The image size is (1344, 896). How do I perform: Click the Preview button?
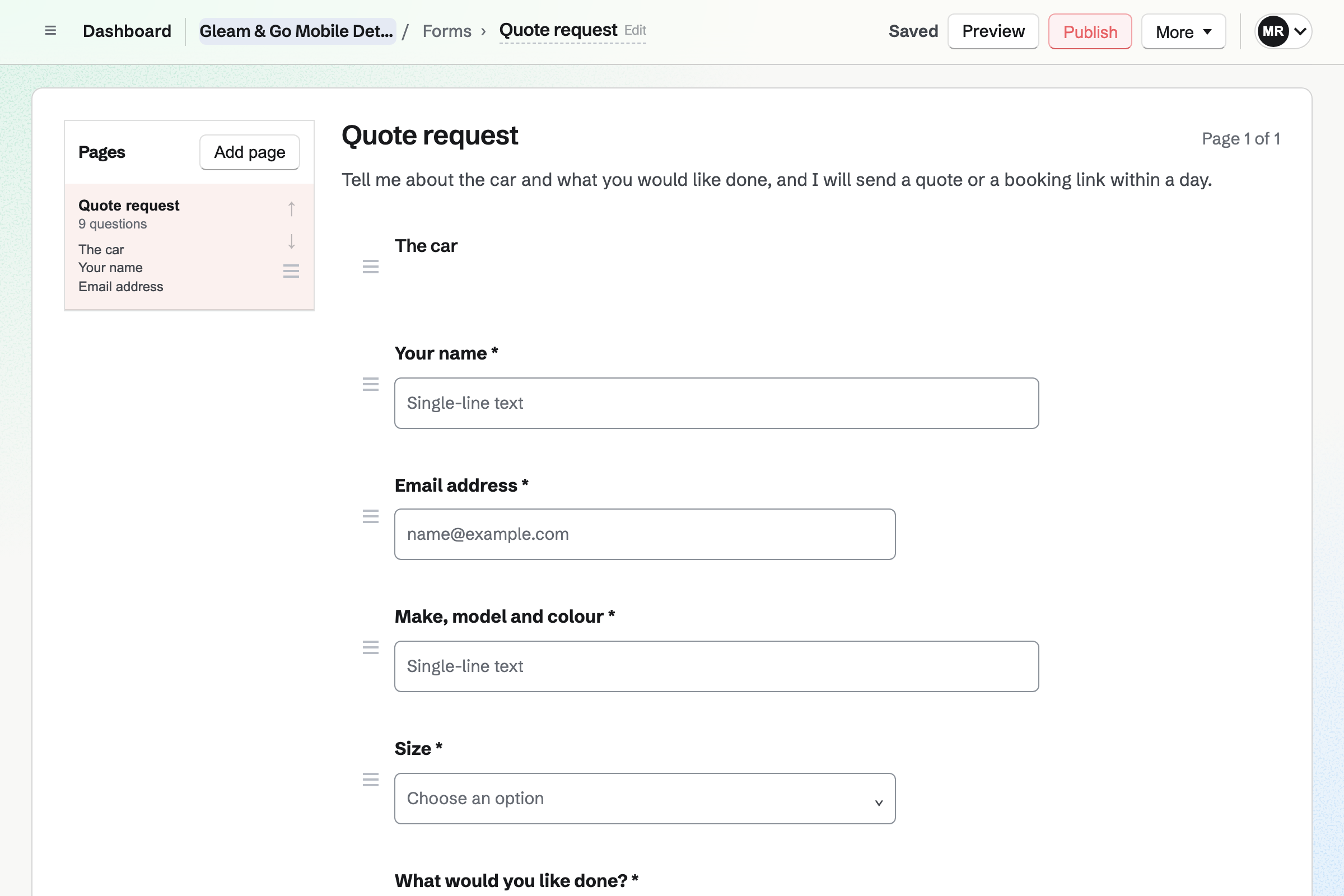(993, 31)
